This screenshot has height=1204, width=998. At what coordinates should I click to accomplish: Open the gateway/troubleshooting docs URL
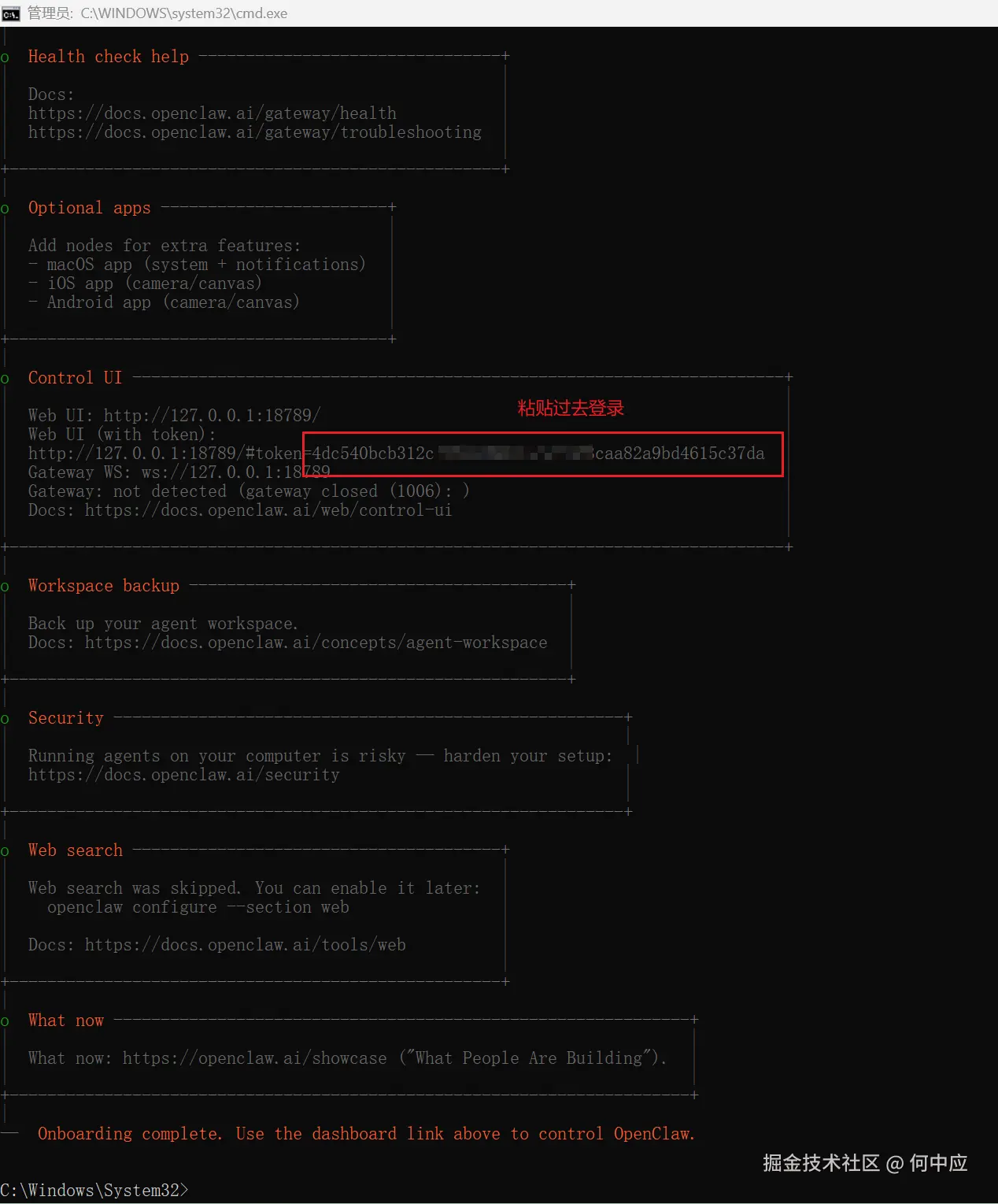[255, 132]
